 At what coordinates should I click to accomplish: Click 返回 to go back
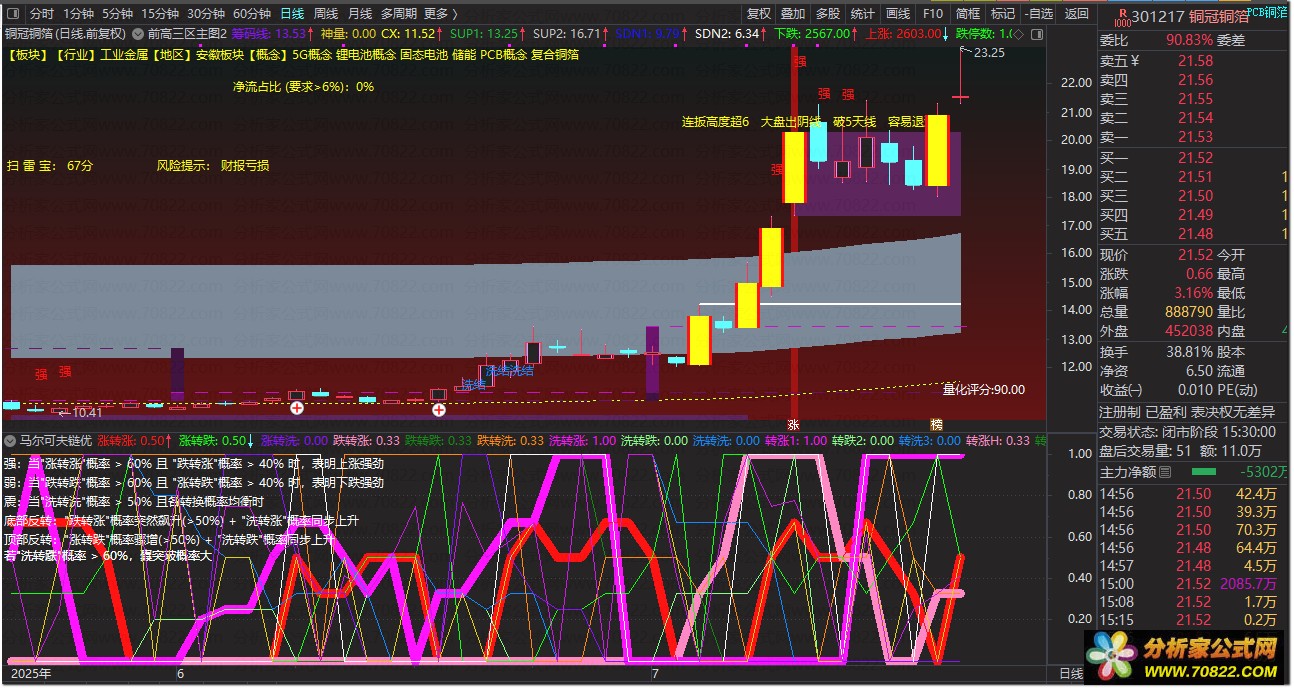pyautogui.click(x=1077, y=14)
